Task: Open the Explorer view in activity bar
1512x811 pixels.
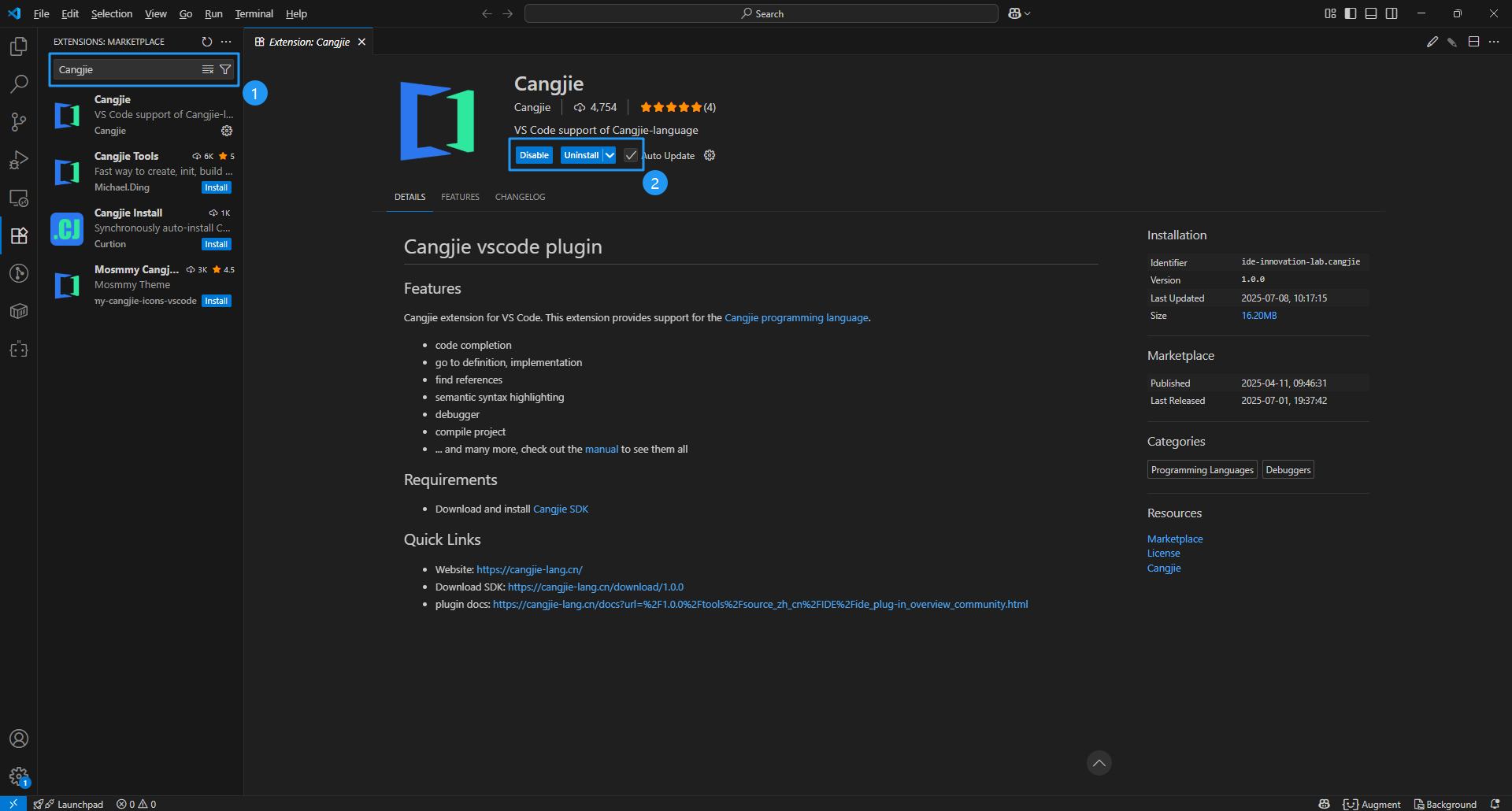Action: [x=19, y=46]
